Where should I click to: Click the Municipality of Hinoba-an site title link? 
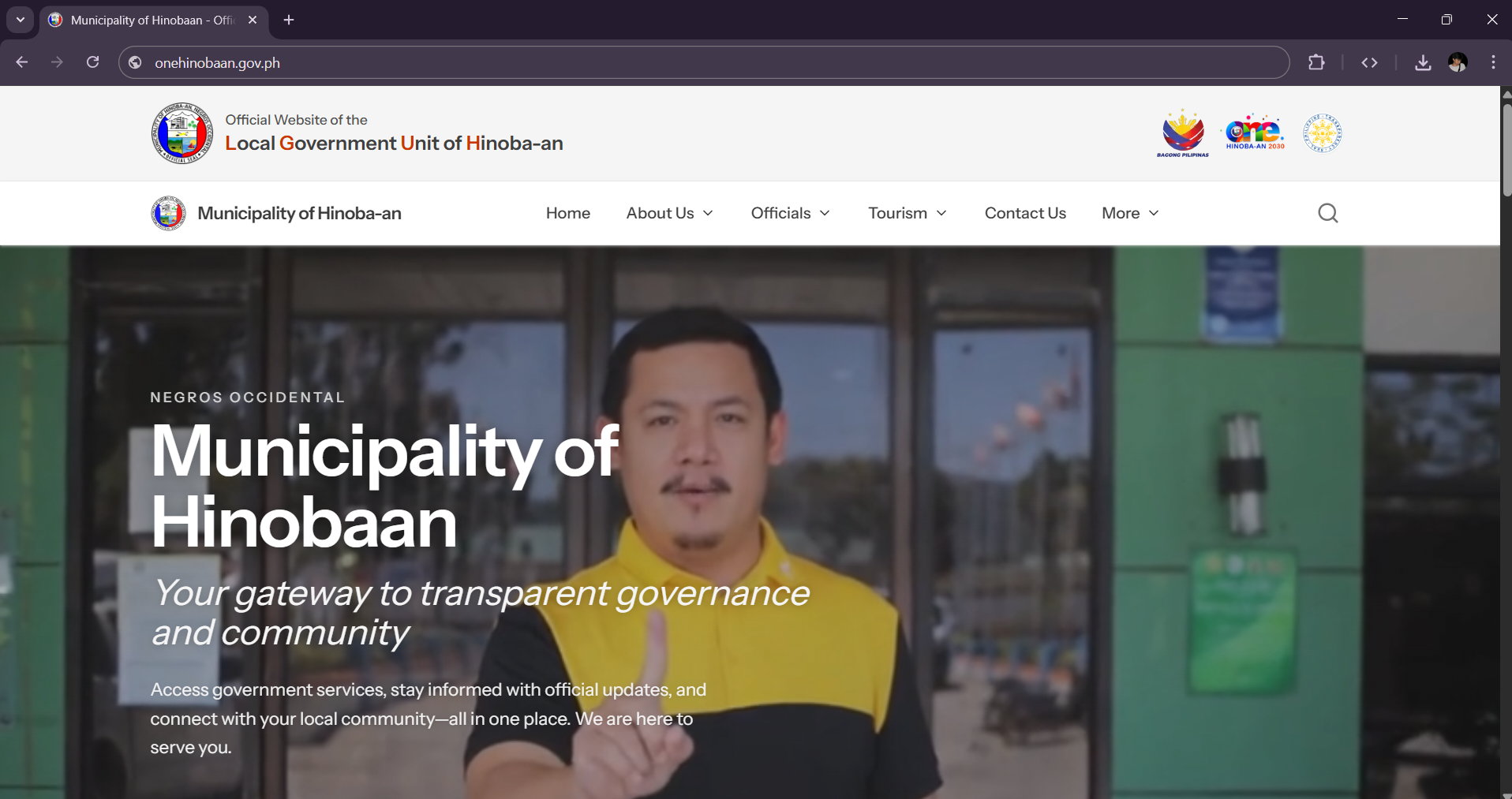[x=299, y=213]
